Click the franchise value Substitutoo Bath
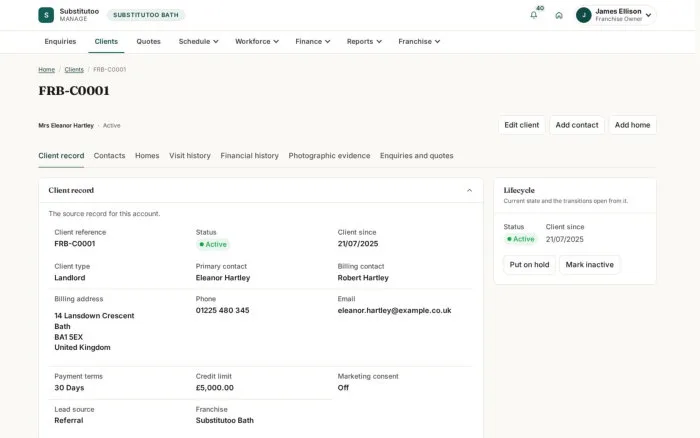Viewport: 700px width, 438px height. (x=225, y=421)
